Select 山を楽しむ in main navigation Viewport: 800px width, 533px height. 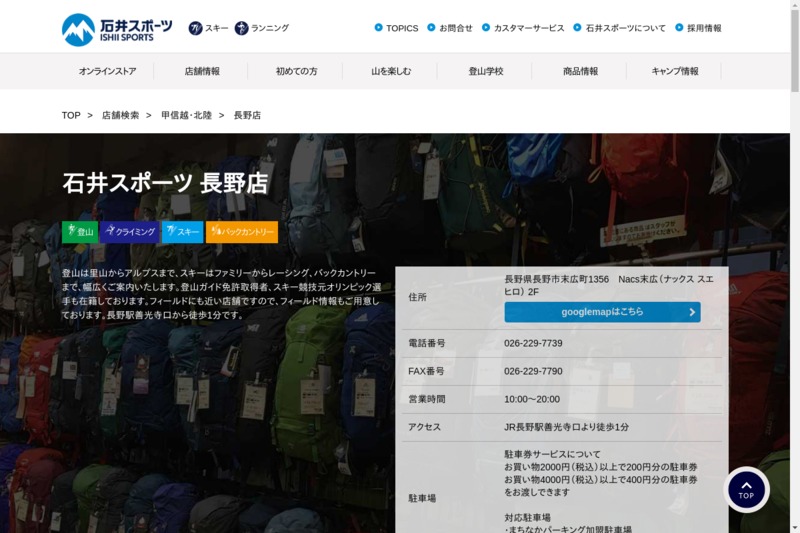click(391, 71)
